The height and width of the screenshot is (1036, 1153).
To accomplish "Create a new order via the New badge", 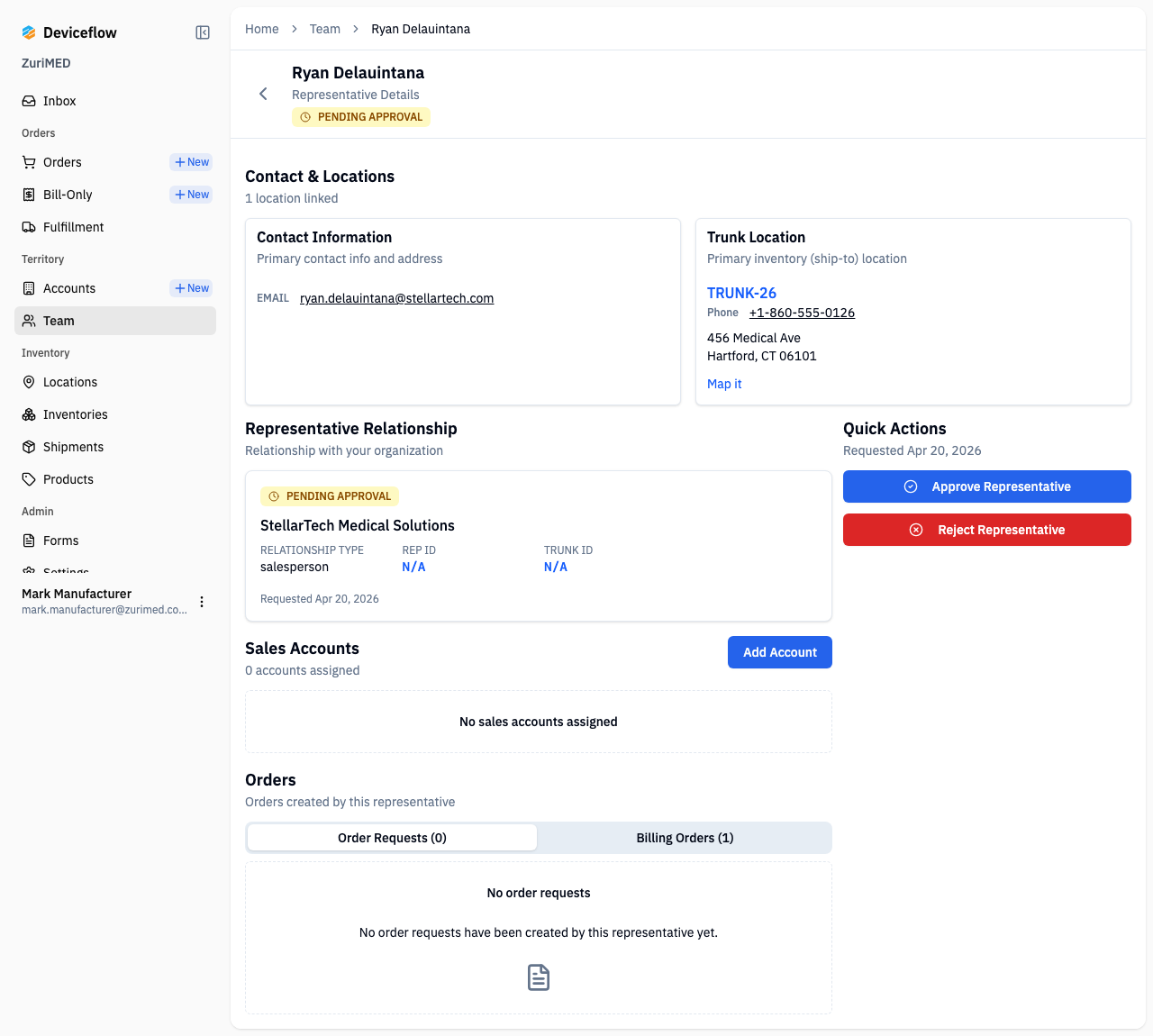I will coord(191,162).
